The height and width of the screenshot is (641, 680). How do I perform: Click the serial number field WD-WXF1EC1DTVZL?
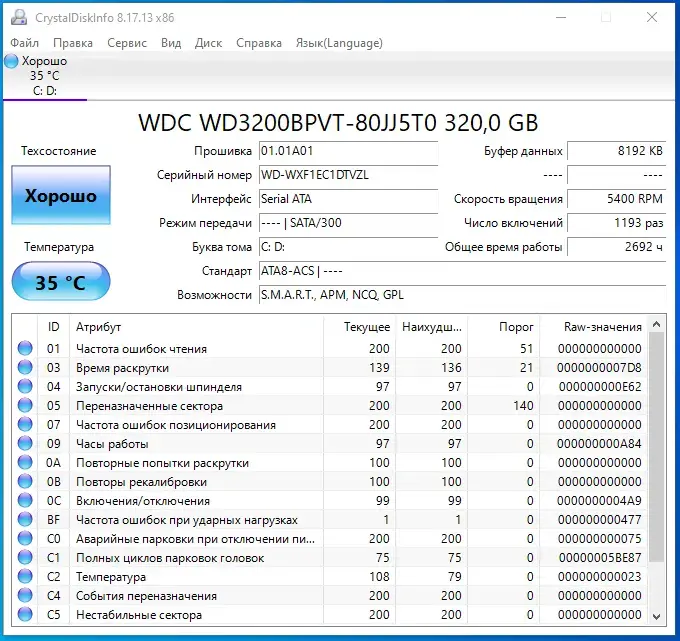348,175
